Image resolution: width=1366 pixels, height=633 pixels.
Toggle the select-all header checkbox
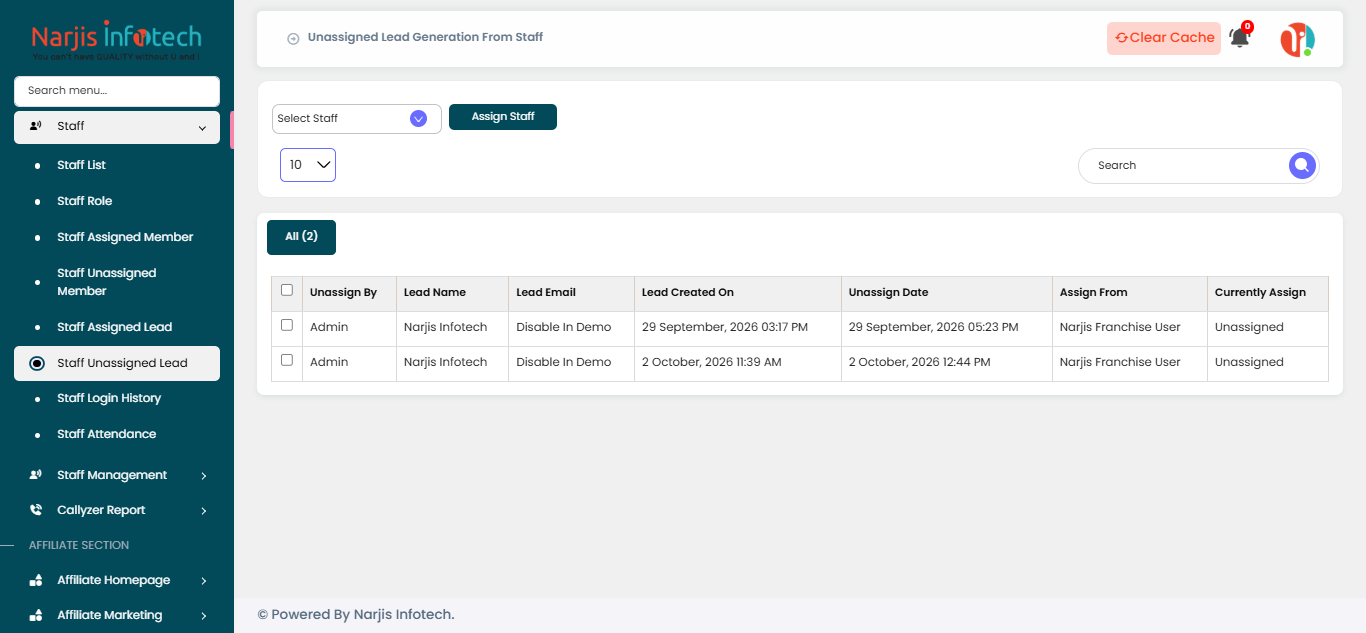(287, 290)
